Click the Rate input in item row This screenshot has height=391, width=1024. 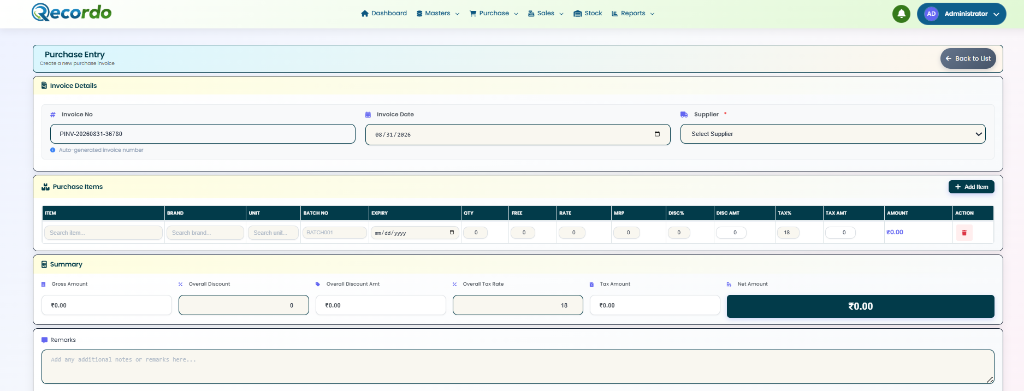(x=572, y=232)
